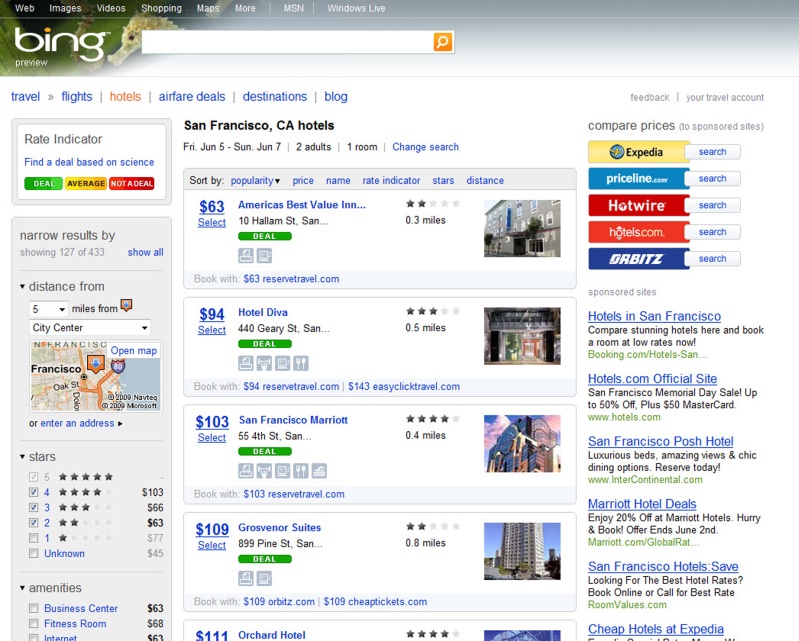Click the green DEAL badge for Grosvenor Suites
Viewport: 799px width, 641px height.
pyautogui.click(x=265, y=559)
